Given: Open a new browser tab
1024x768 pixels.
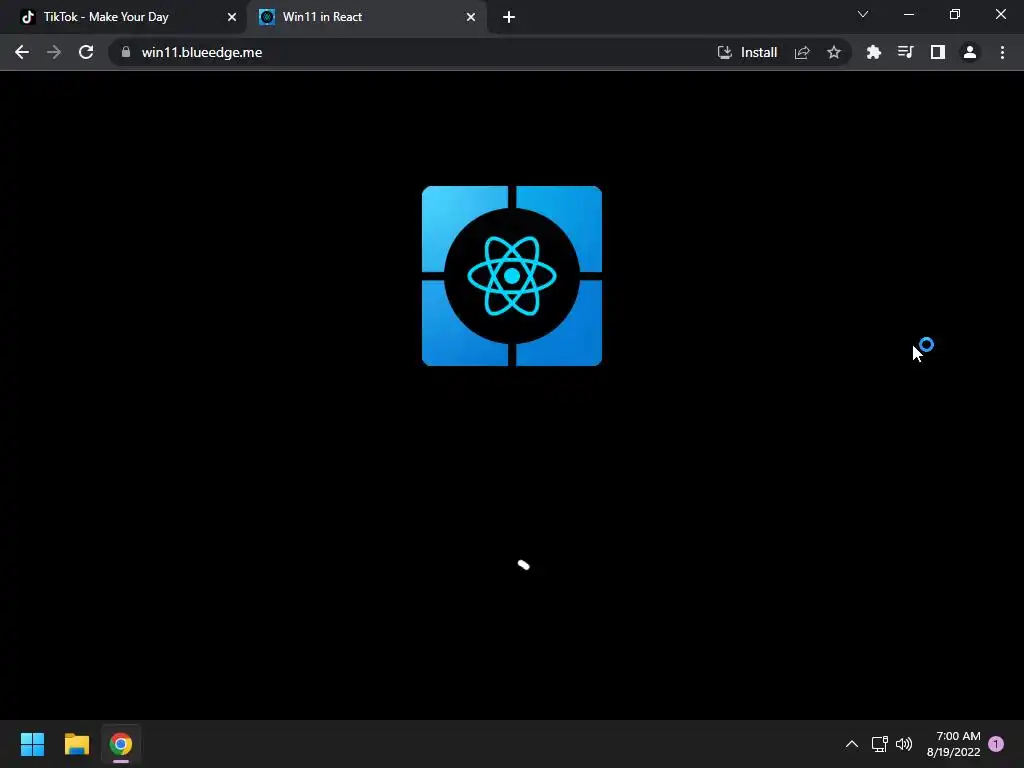Looking at the screenshot, I should point(509,17).
